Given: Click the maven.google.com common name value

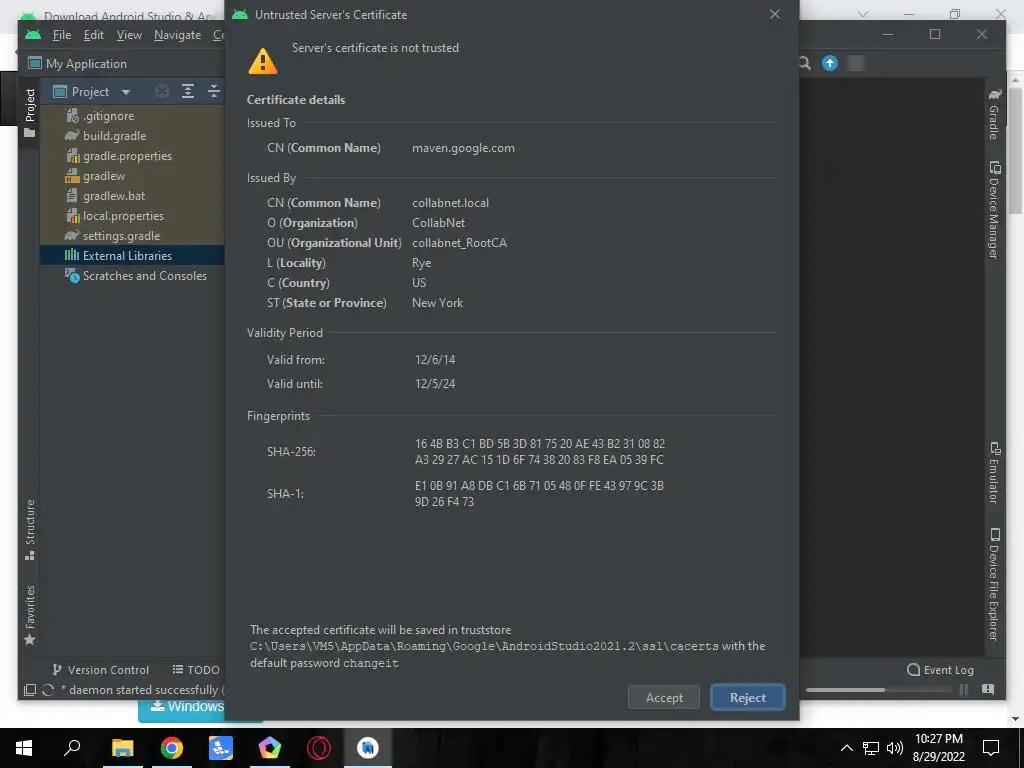Looking at the screenshot, I should click(463, 148).
